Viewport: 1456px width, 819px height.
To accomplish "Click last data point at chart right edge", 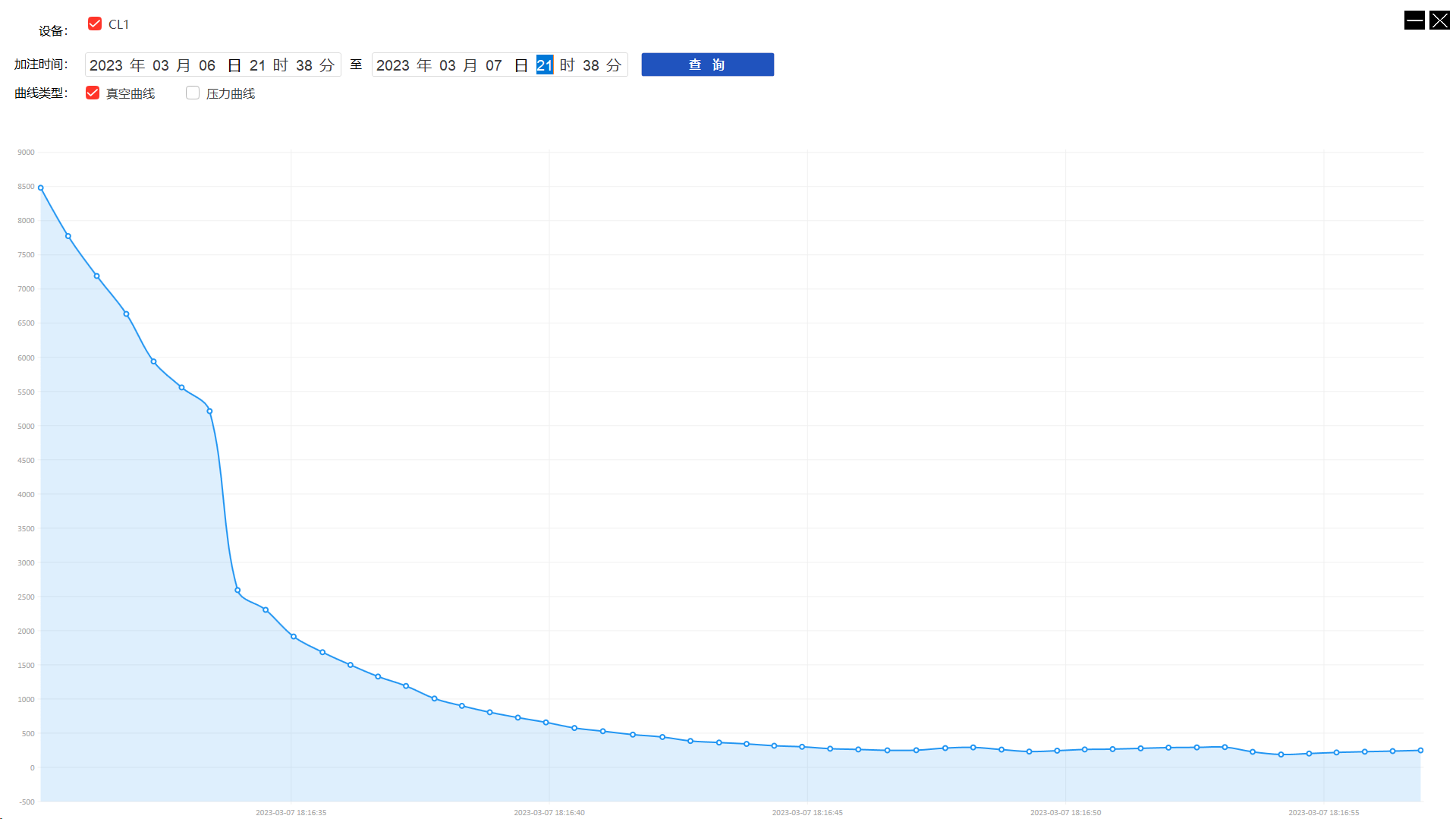I will pos(1420,750).
